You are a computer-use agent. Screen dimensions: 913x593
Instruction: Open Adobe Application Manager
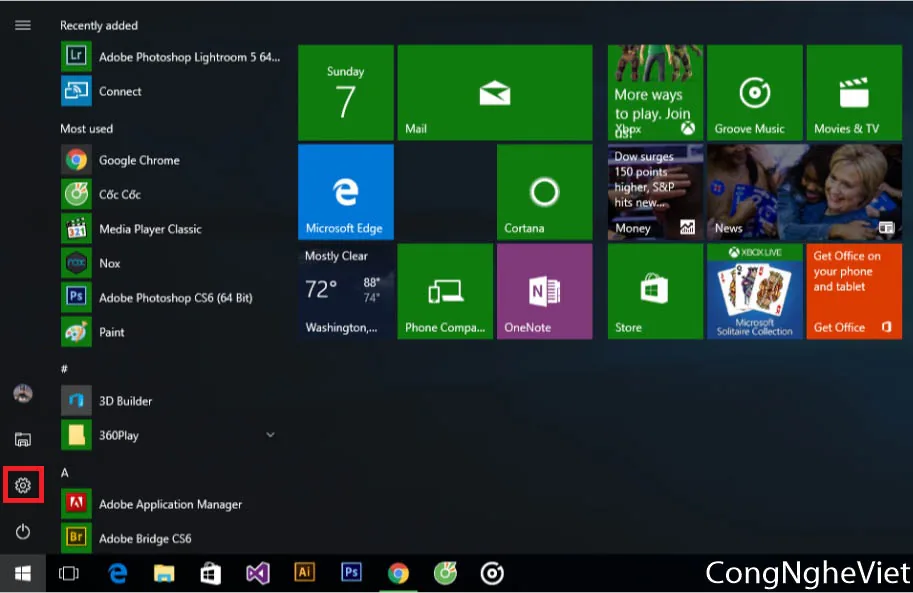171,504
